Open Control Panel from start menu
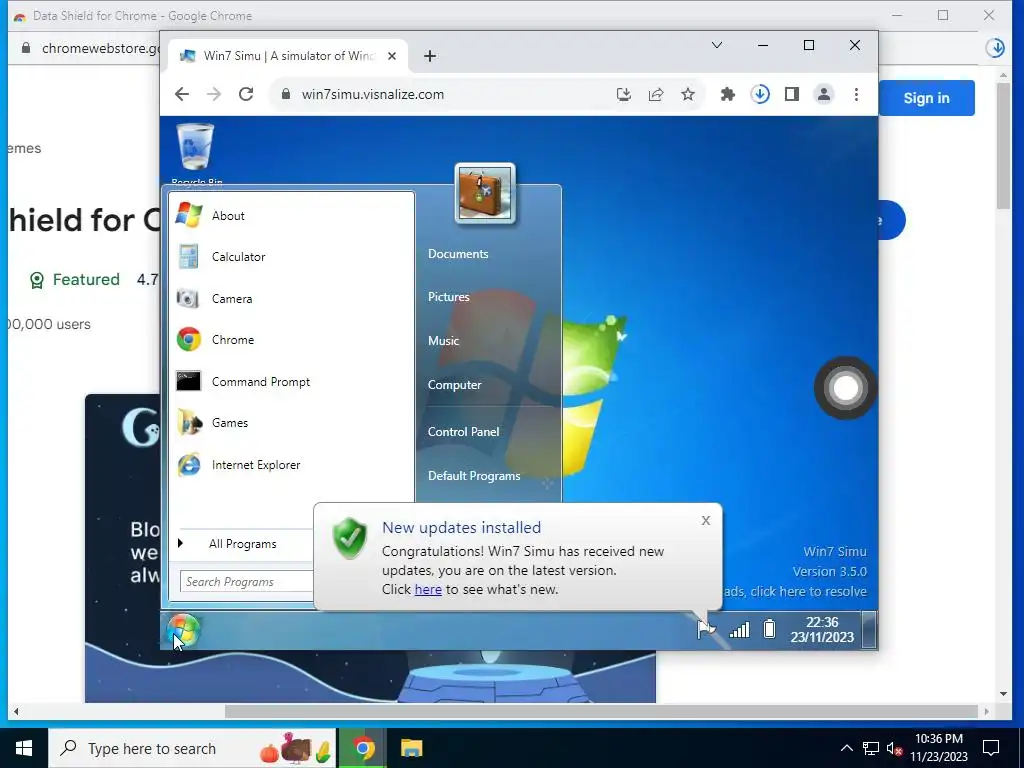Image resolution: width=1024 pixels, height=768 pixels. [x=463, y=432]
